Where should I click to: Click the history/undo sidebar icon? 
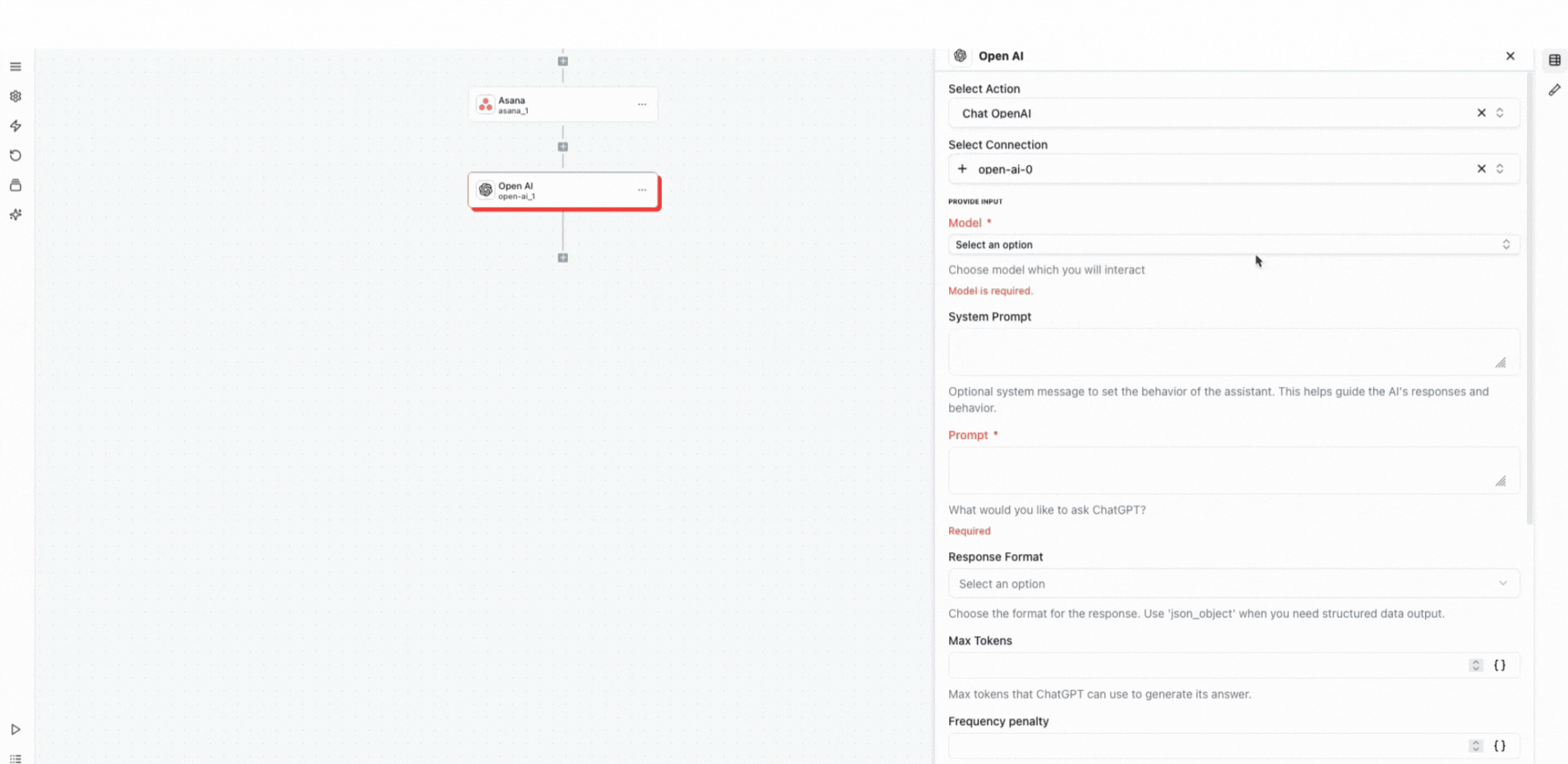point(16,155)
